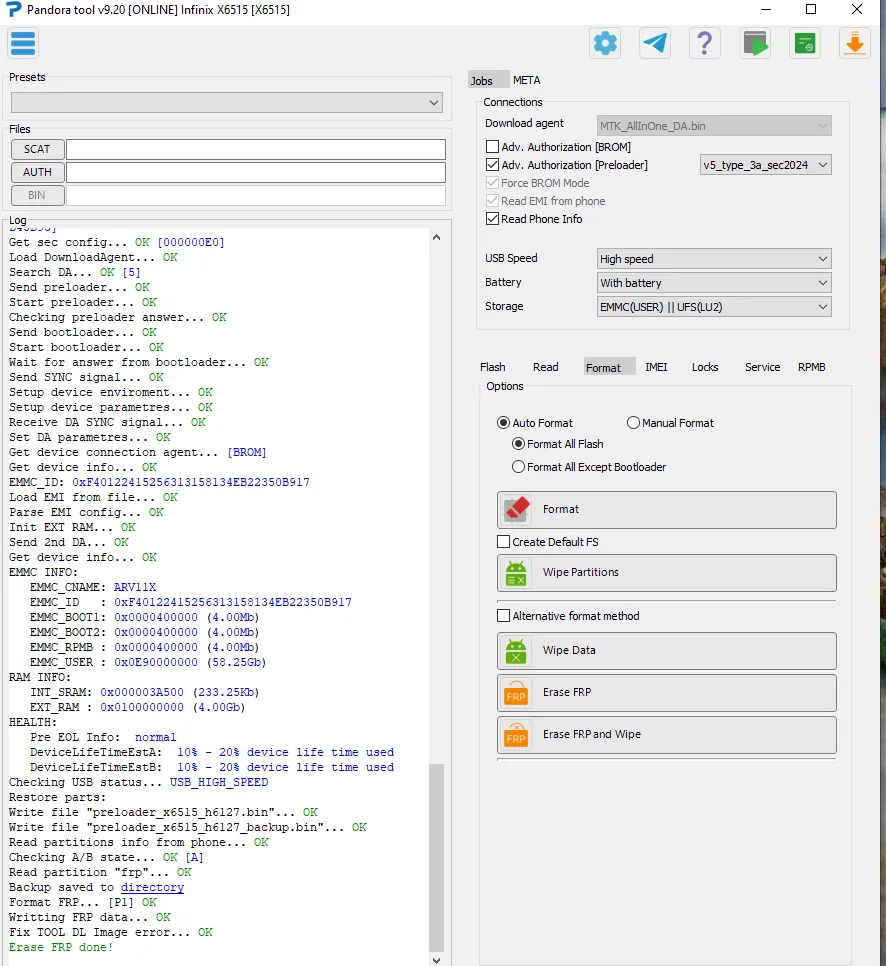The width and height of the screenshot is (886, 966).
Task: Click the orange download arrow icon
Action: pos(854,43)
